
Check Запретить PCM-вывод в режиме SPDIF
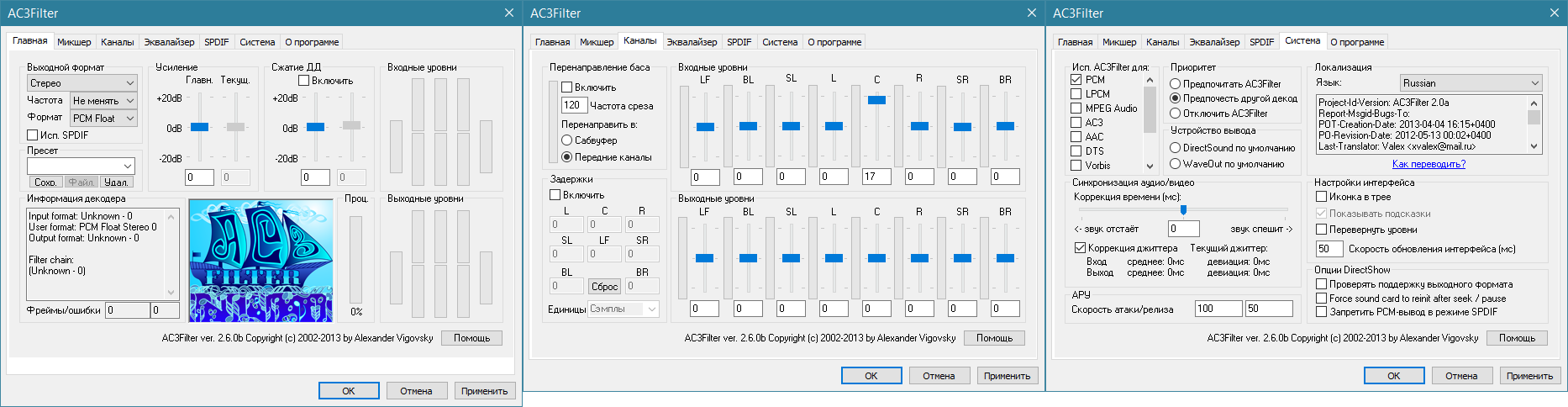point(1407,312)
